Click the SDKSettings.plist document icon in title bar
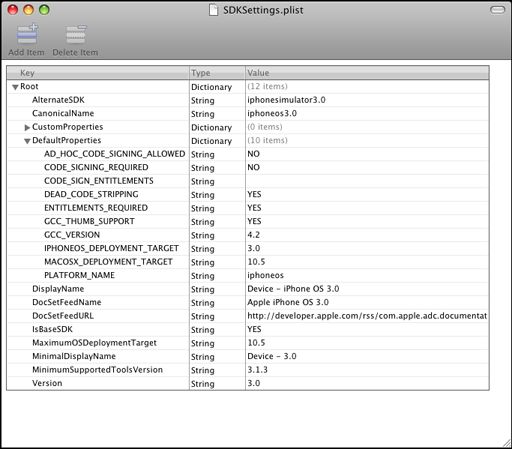Image resolution: width=512 pixels, height=449 pixels. 213,10
